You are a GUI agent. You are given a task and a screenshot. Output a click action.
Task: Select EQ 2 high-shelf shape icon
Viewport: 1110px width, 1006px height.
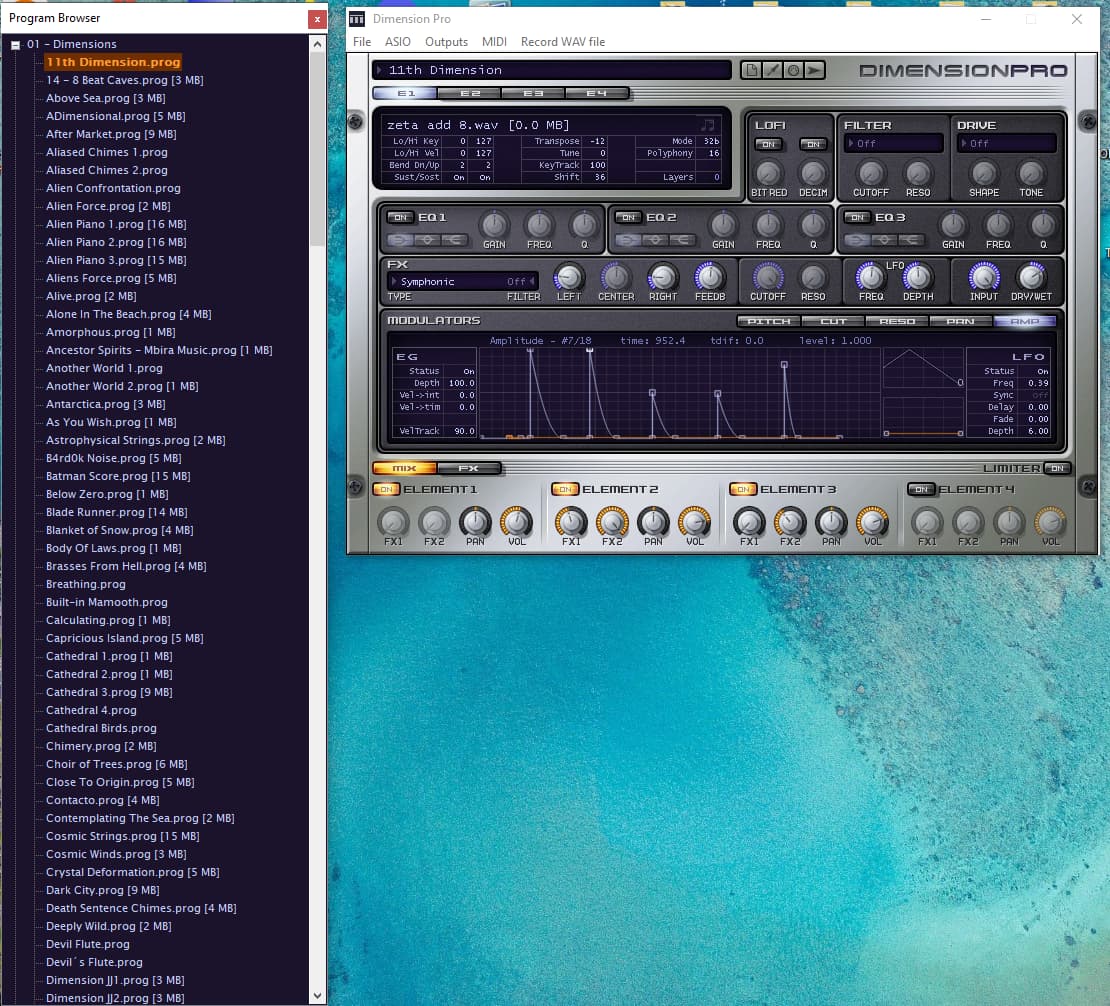(684, 240)
